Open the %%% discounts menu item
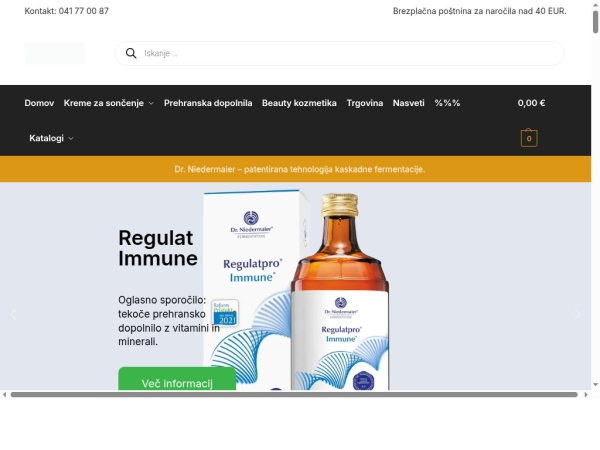The width and height of the screenshot is (600, 450). (447, 103)
